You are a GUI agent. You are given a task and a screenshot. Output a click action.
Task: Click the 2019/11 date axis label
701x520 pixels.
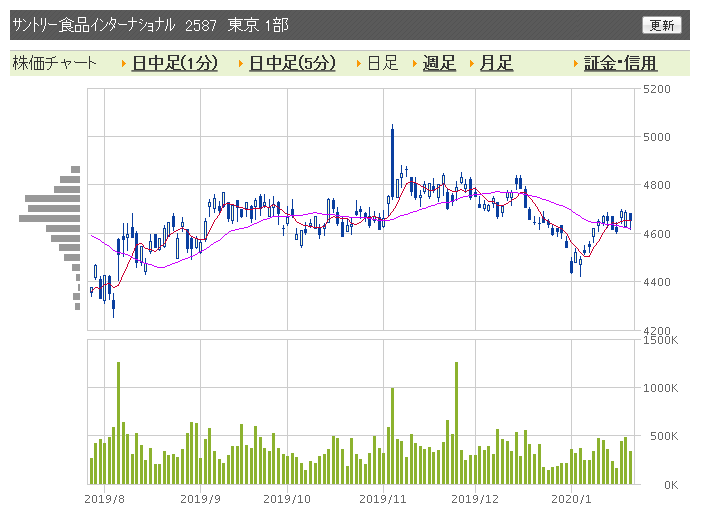[383, 499]
